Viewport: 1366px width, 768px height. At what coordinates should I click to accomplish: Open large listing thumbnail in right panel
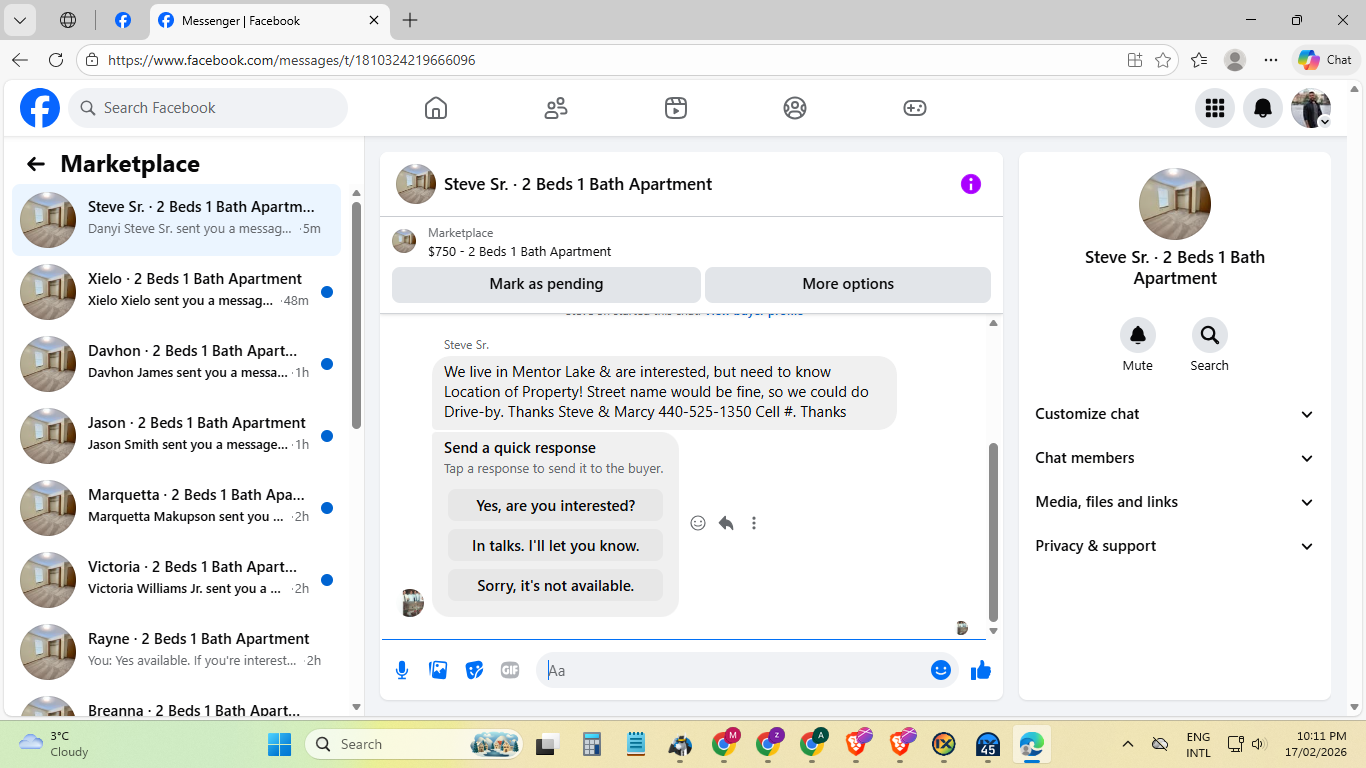[x=1175, y=204]
